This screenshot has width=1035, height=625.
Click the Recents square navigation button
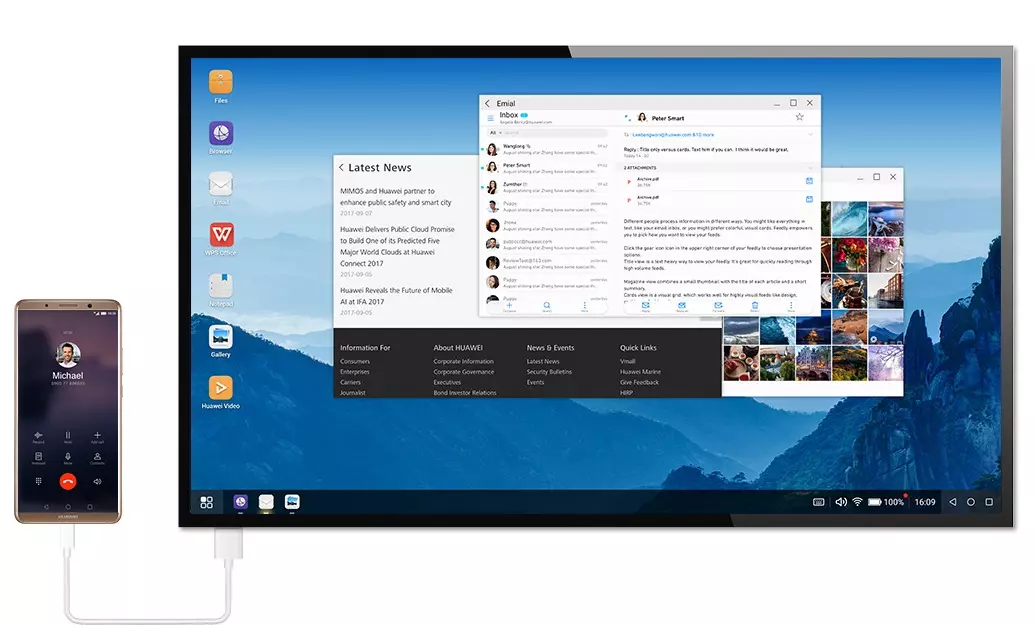pyautogui.click(x=989, y=502)
